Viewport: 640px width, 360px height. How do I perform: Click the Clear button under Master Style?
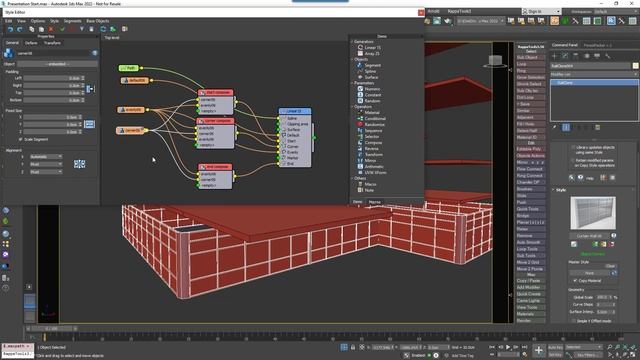[610, 266]
